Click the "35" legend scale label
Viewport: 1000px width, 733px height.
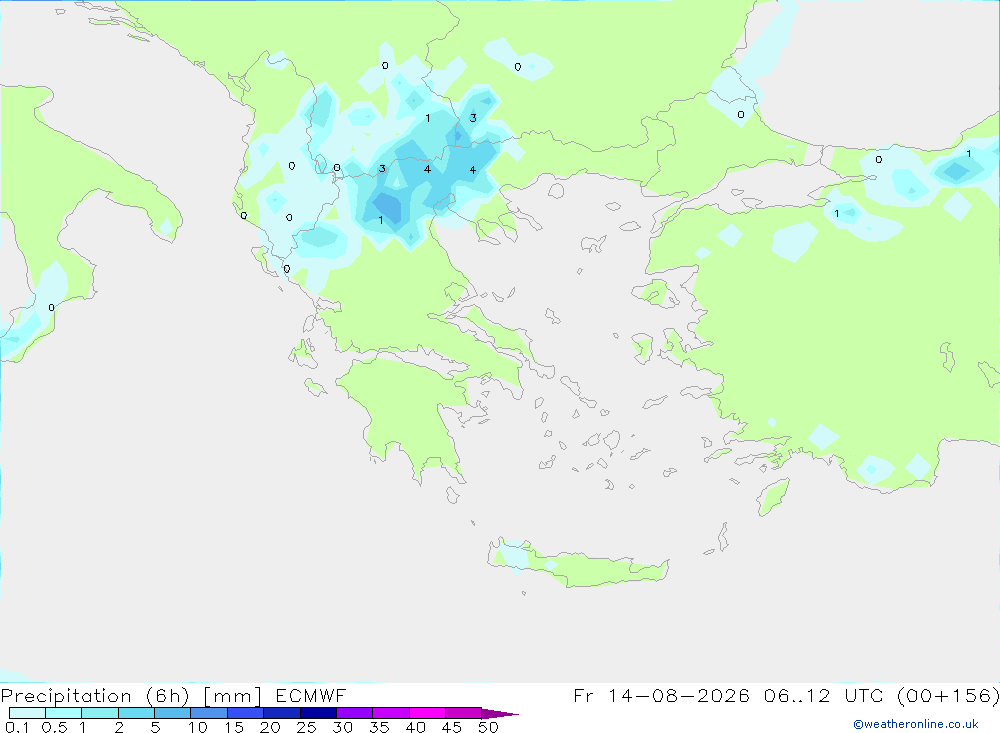(379, 727)
